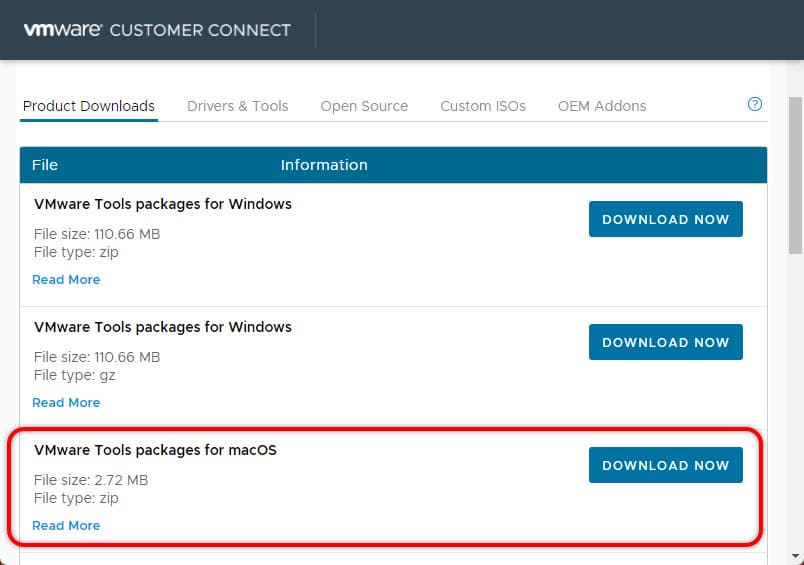The height and width of the screenshot is (565, 804).
Task: Download the macOS VMware Tools package
Action: point(666,465)
